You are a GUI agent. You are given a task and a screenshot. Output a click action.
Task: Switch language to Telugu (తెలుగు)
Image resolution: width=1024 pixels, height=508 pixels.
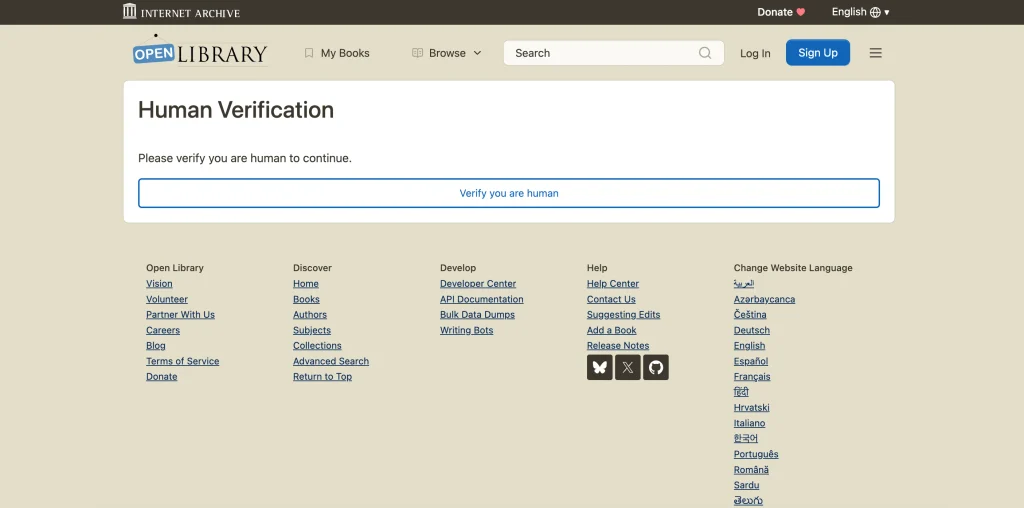click(748, 501)
